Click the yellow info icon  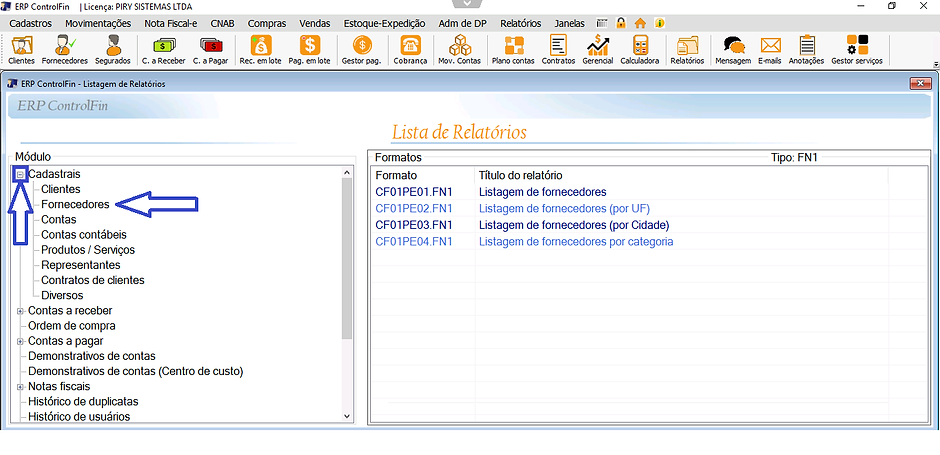pyautogui.click(x=659, y=23)
